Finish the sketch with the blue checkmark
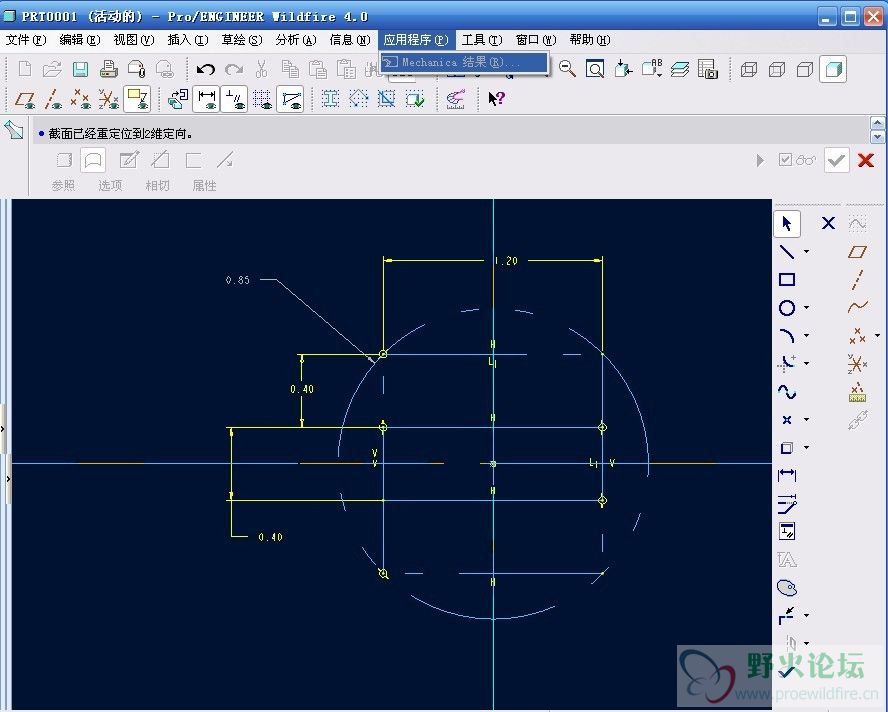888x712 pixels. click(787, 671)
